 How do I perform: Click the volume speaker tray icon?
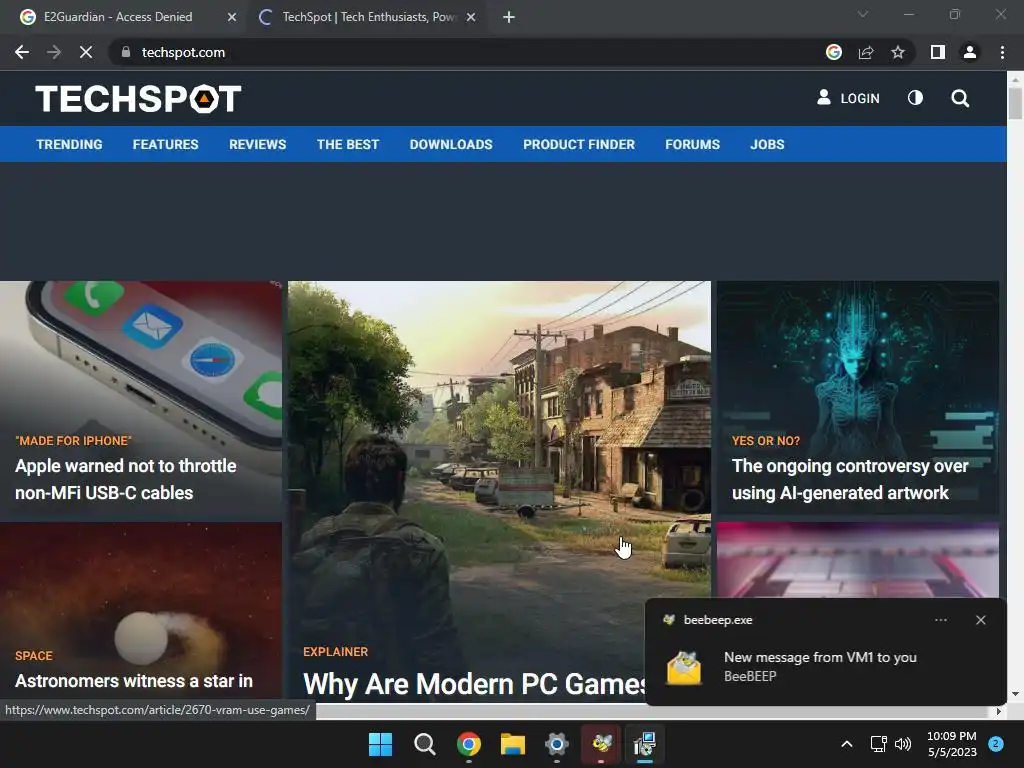click(x=903, y=744)
